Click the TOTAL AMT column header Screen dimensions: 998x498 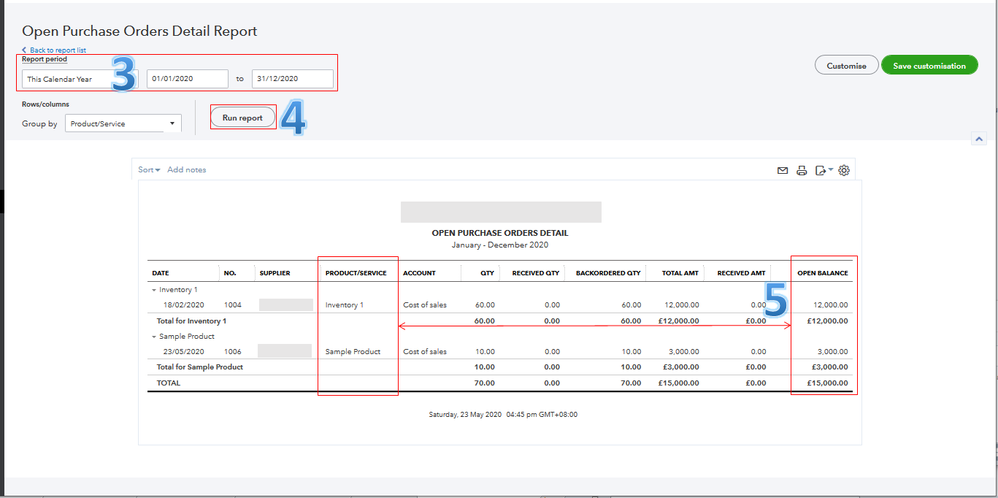pyautogui.click(x=679, y=273)
